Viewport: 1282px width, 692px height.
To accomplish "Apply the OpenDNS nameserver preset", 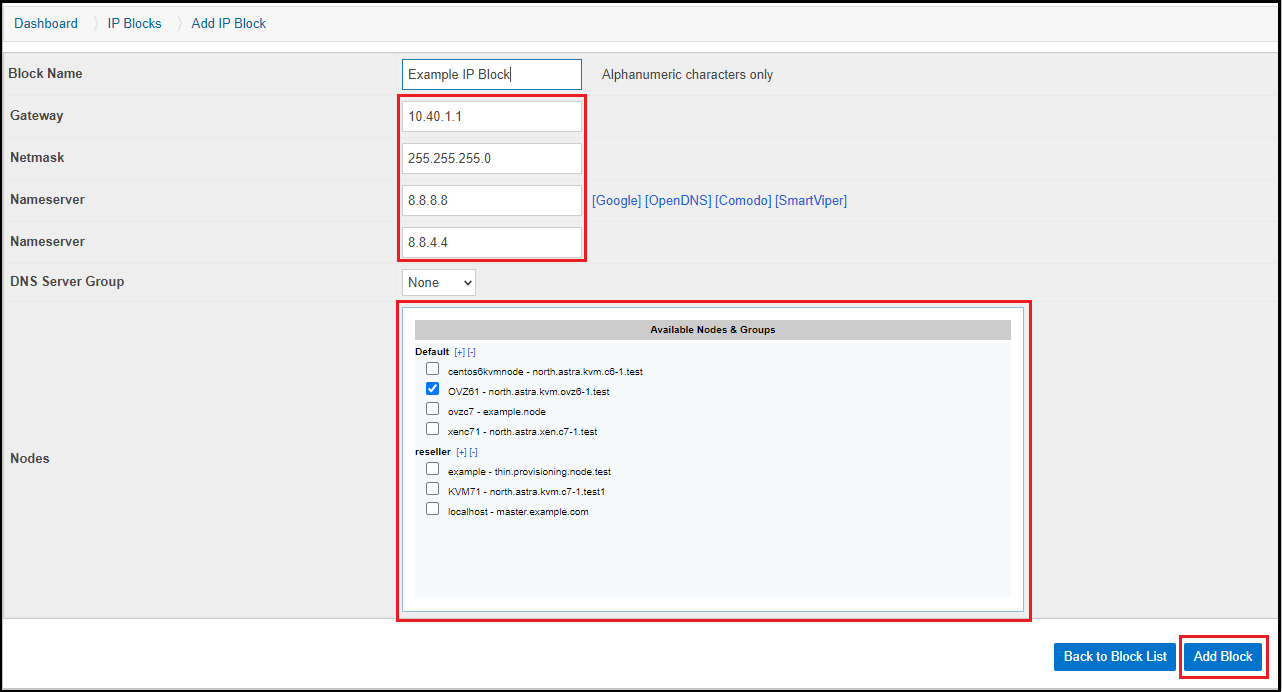I will click(x=677, y=200).
